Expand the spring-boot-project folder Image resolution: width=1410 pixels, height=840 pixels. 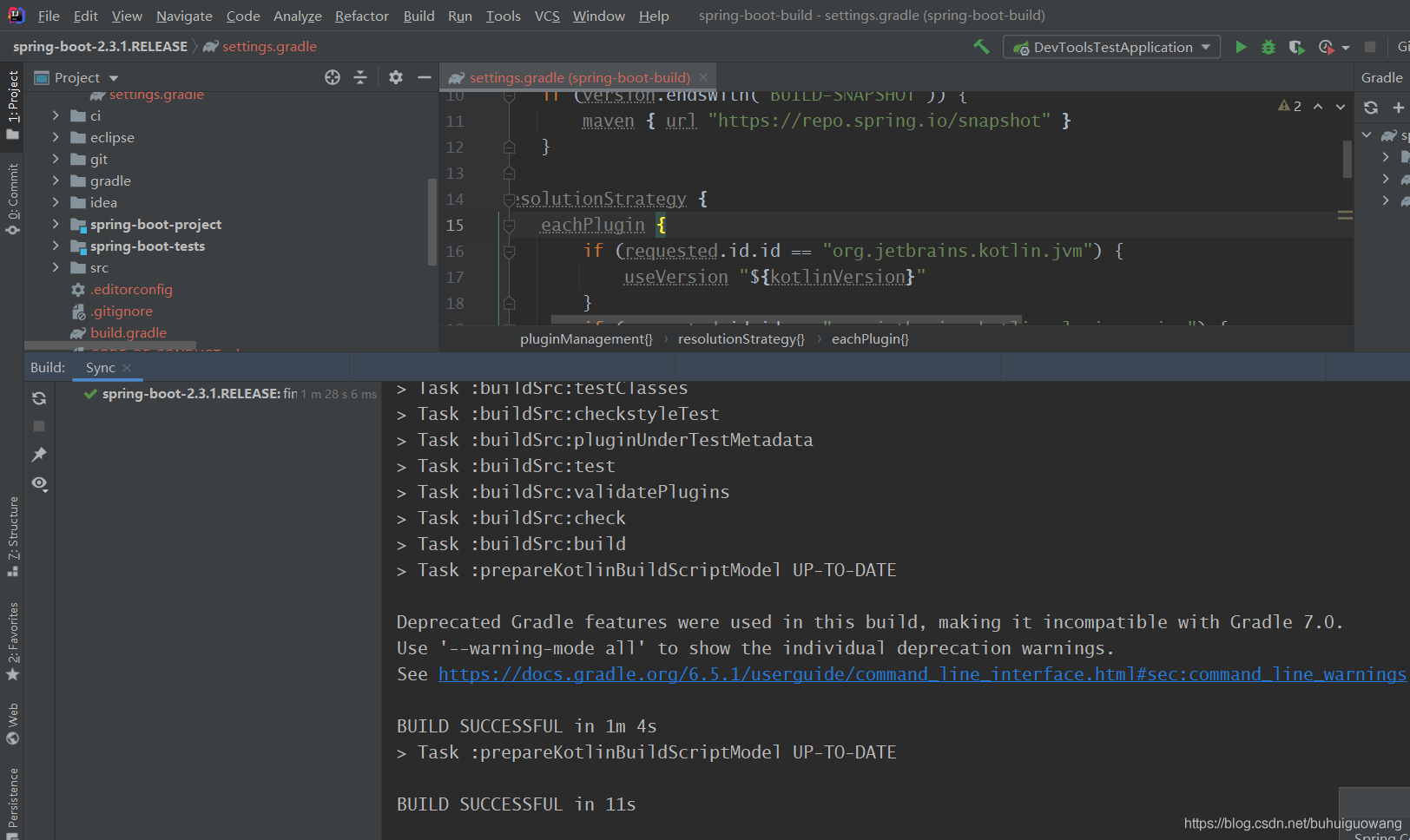click(x=56, y=224)
